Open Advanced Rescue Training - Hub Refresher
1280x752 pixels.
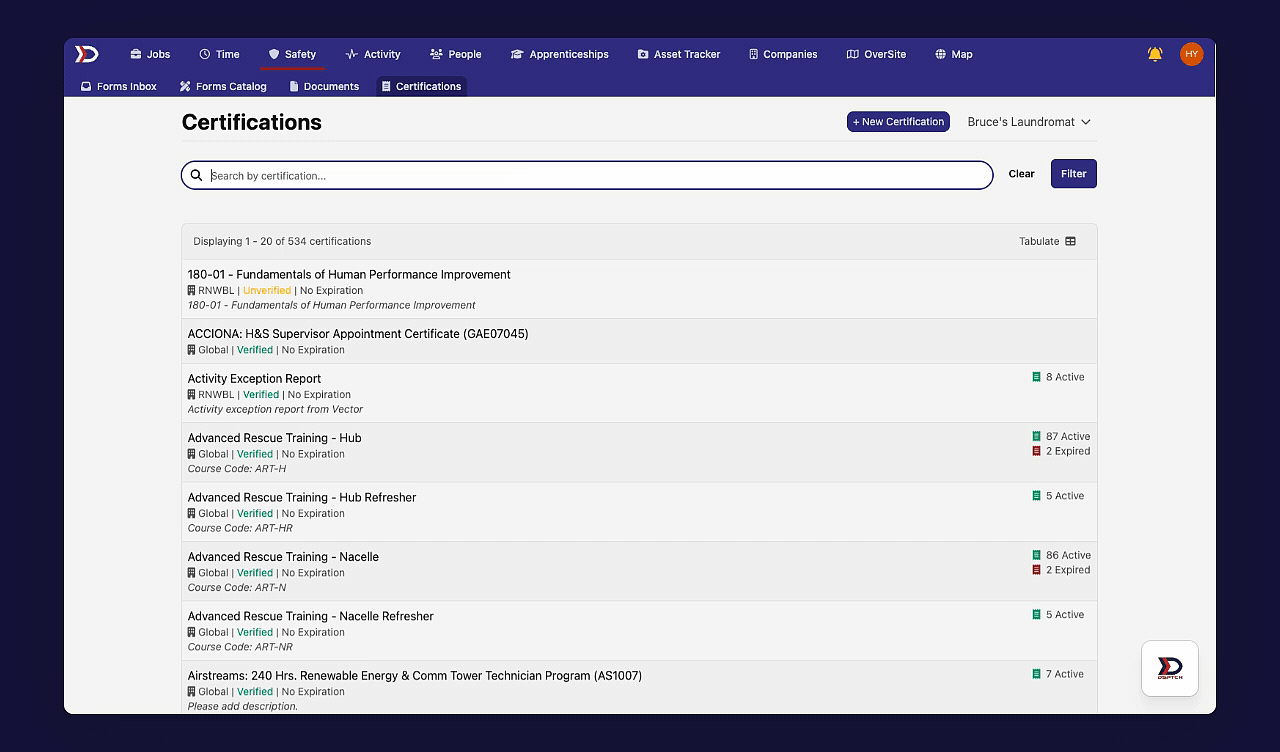pyautogui.click(x=302, y=497)
